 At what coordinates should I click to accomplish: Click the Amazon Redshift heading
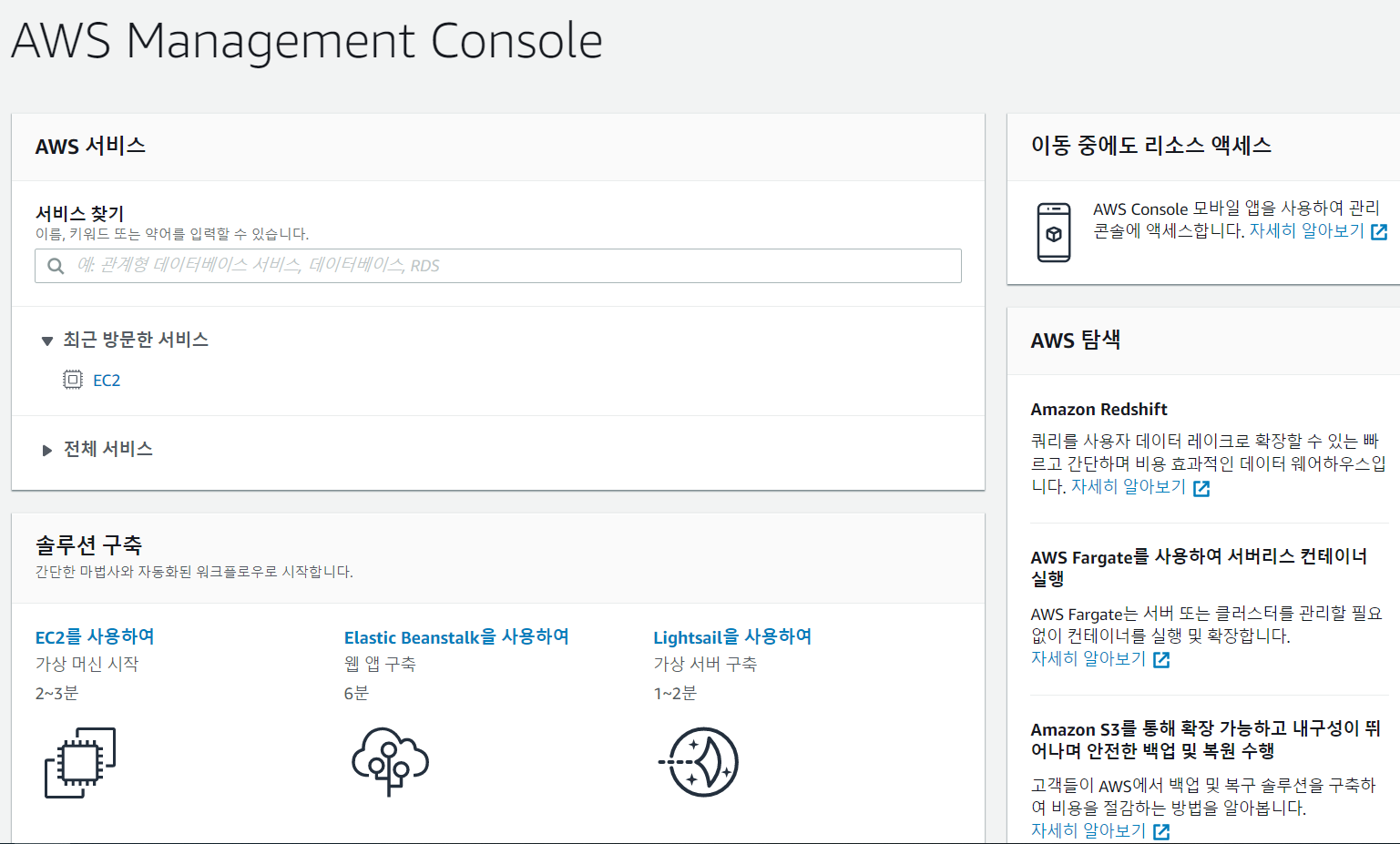(x=1099, y=410)
